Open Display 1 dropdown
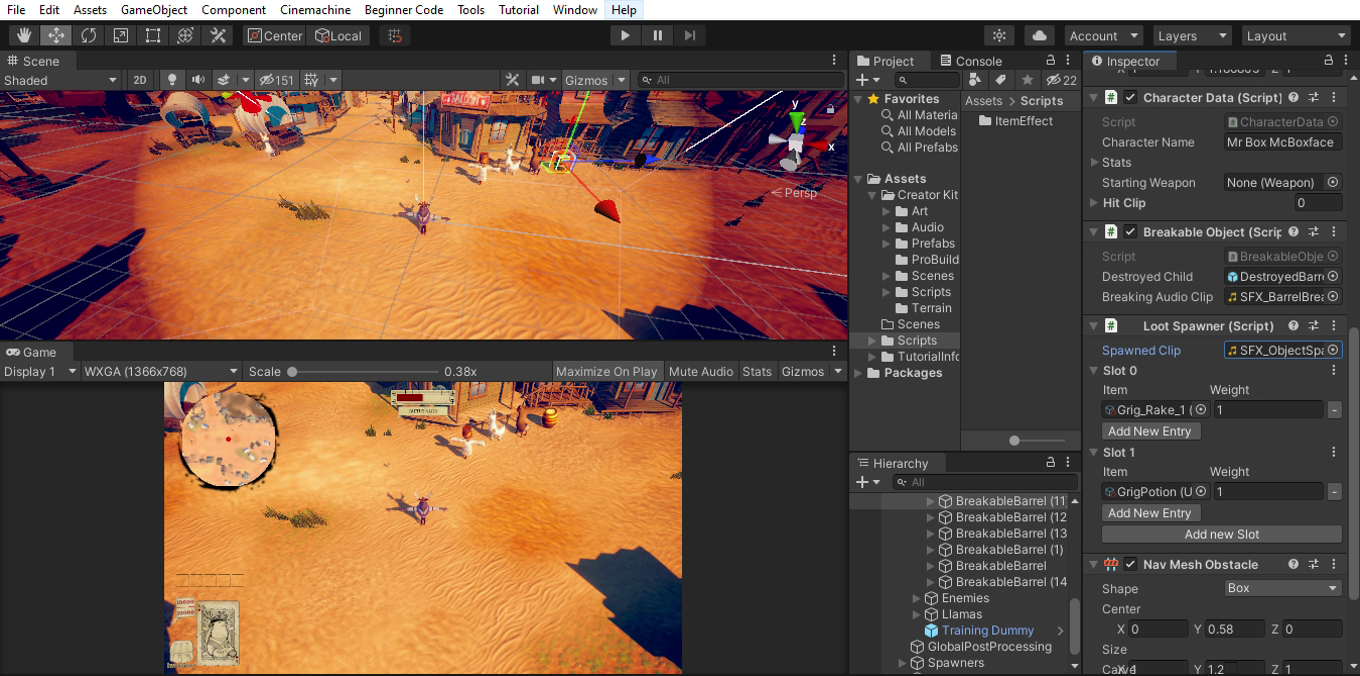This screenshot has height=676, width=1360. click(40, 372)
